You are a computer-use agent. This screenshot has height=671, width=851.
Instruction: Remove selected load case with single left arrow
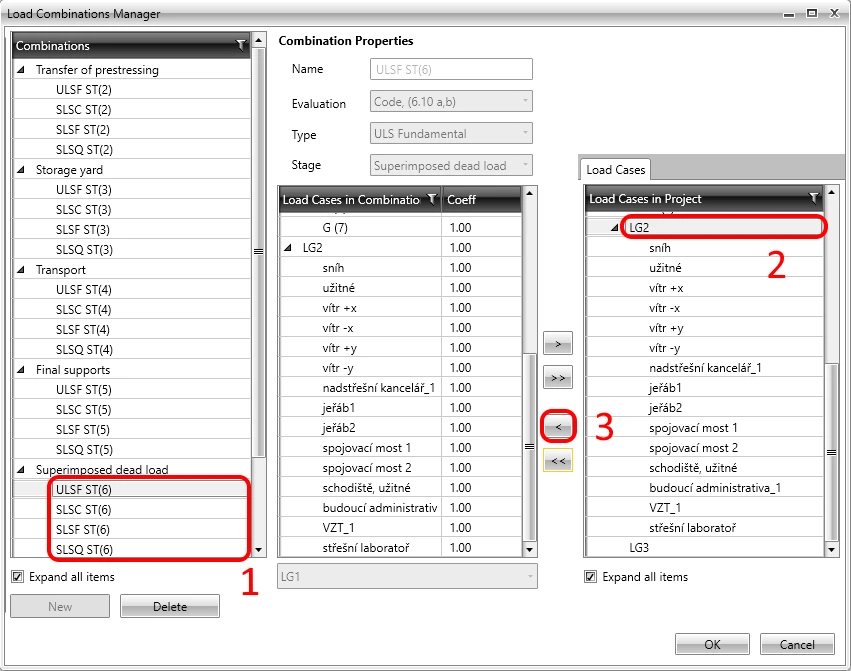click(558, 427)
